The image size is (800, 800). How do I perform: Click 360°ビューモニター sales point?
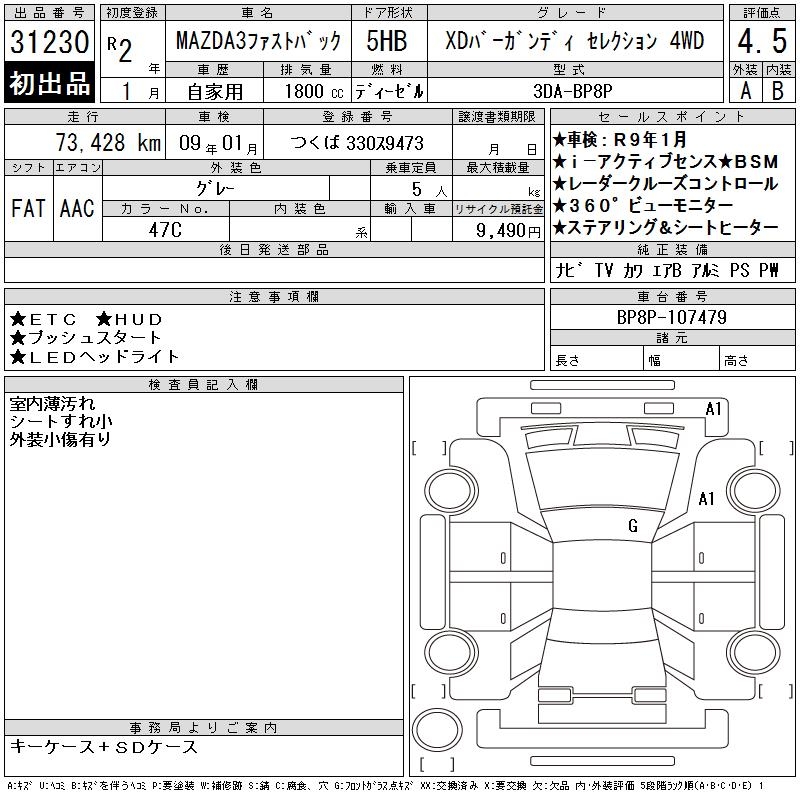643,206
